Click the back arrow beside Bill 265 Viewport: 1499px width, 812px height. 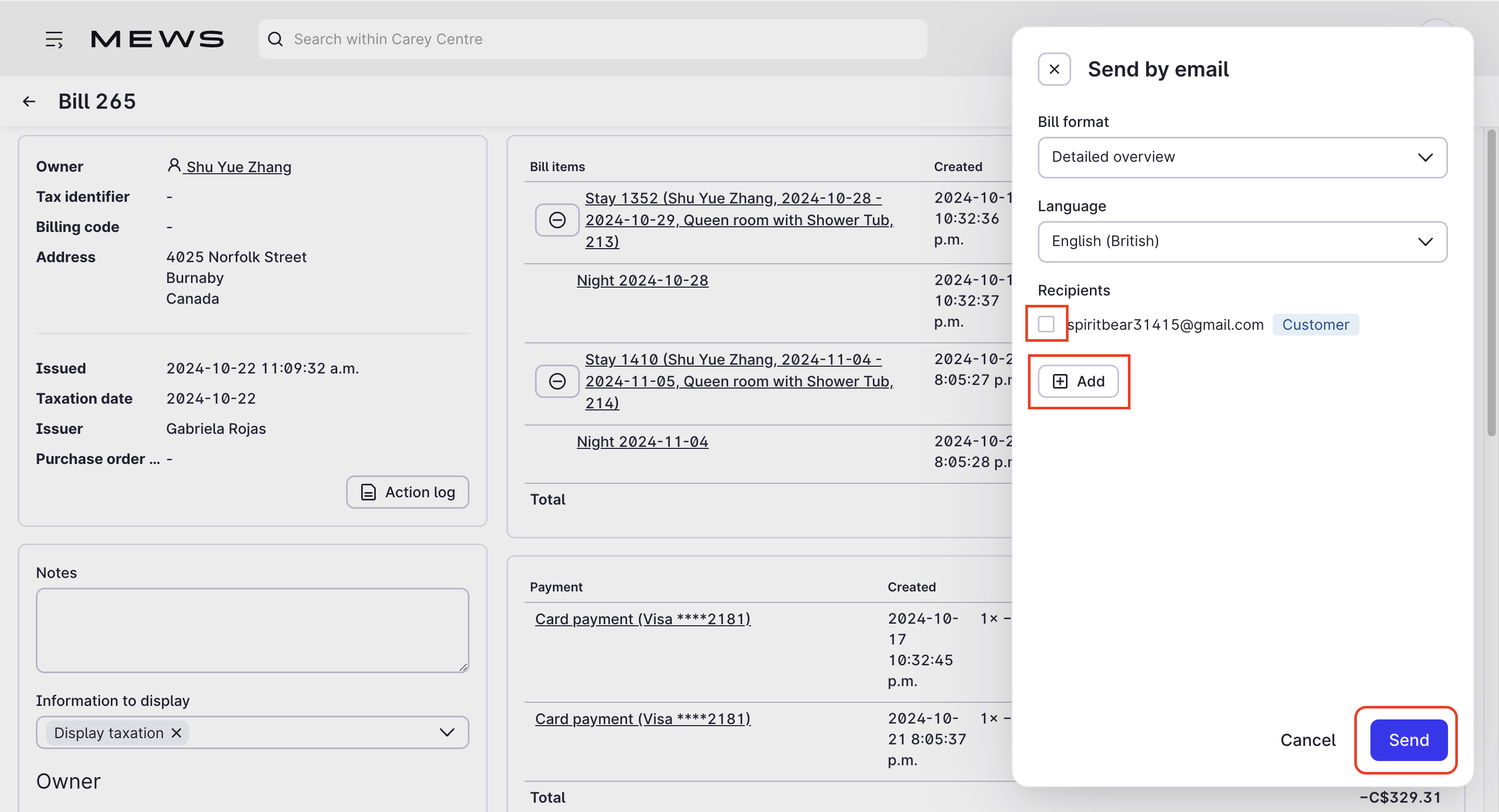click(29, 101)
